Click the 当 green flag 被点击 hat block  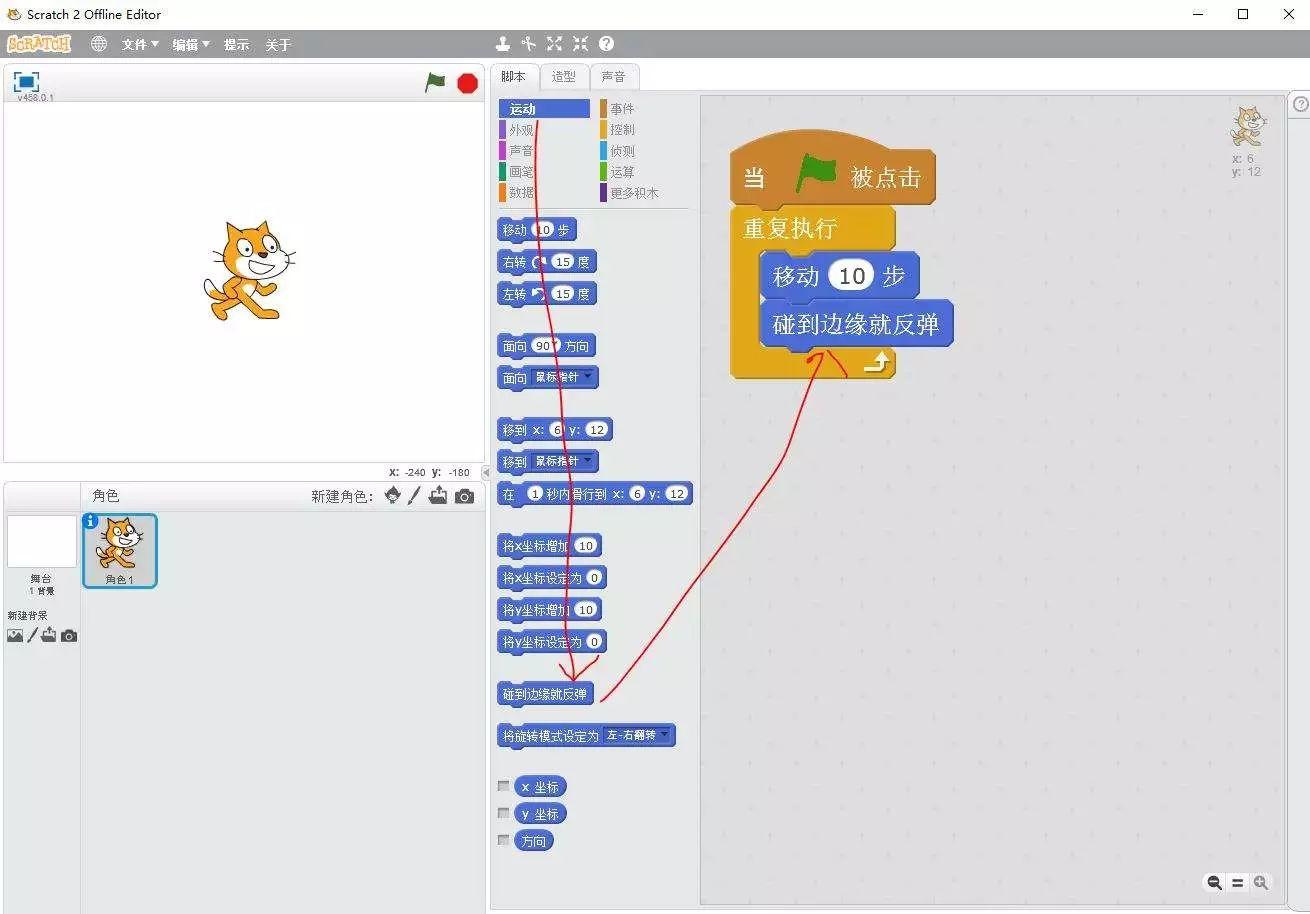pos(832,172)
